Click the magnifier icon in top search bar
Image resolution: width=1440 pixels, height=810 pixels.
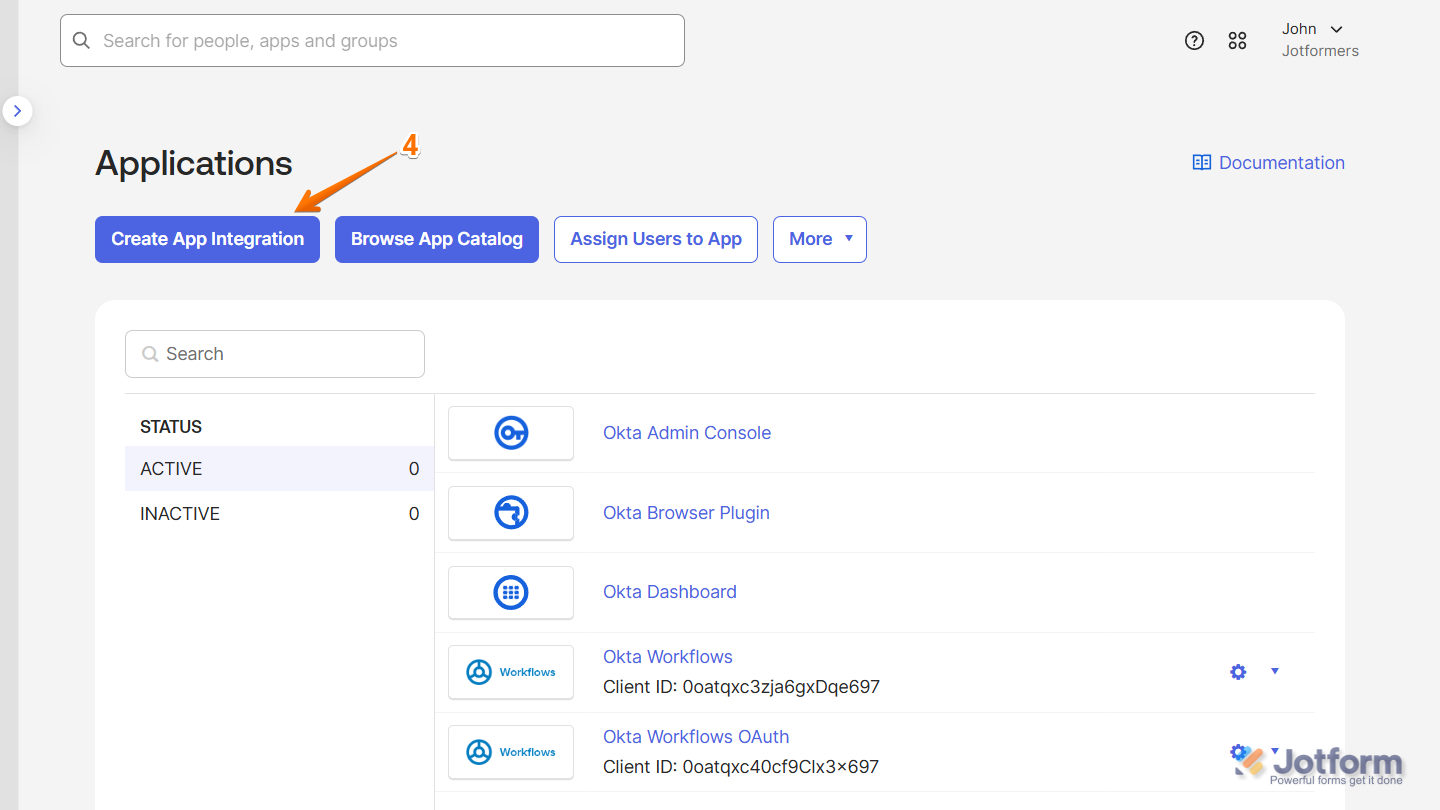(x=82, y=41)
